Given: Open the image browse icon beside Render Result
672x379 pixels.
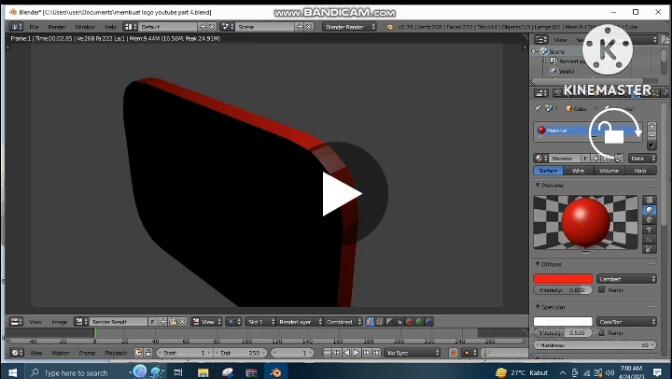Looking at the screenshot, I should point(81,322).
